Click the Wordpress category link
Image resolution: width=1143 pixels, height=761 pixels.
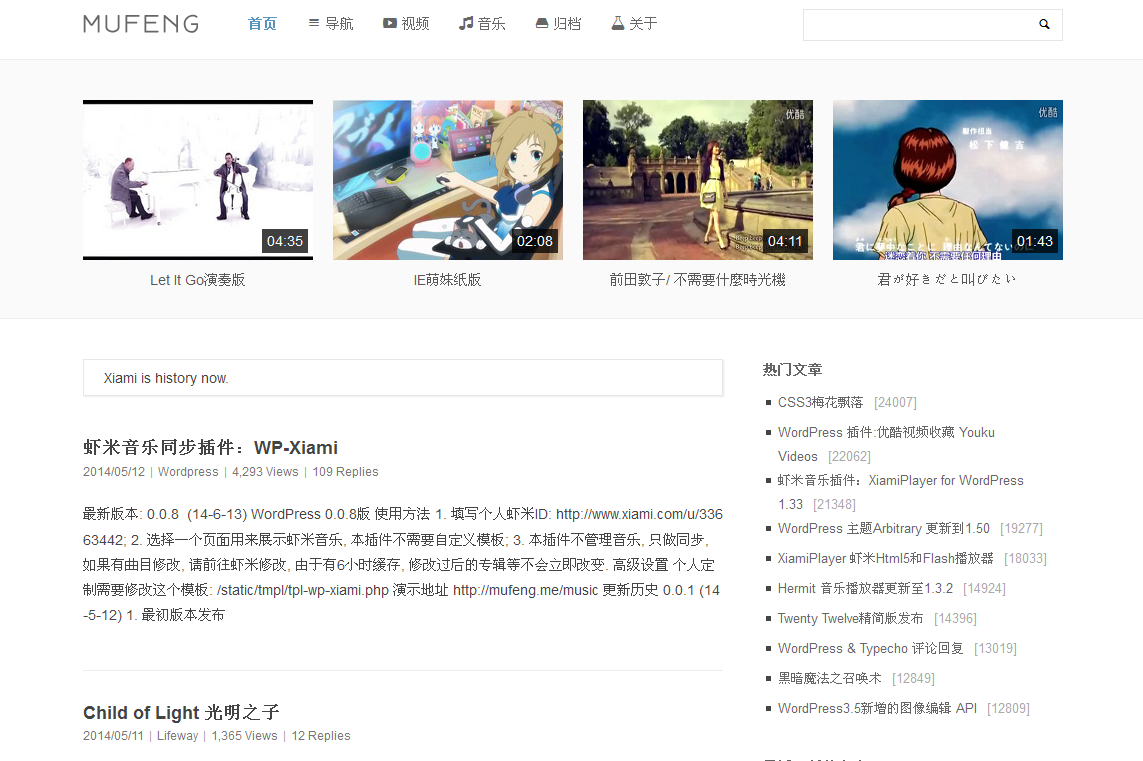[x=188, y=472]
